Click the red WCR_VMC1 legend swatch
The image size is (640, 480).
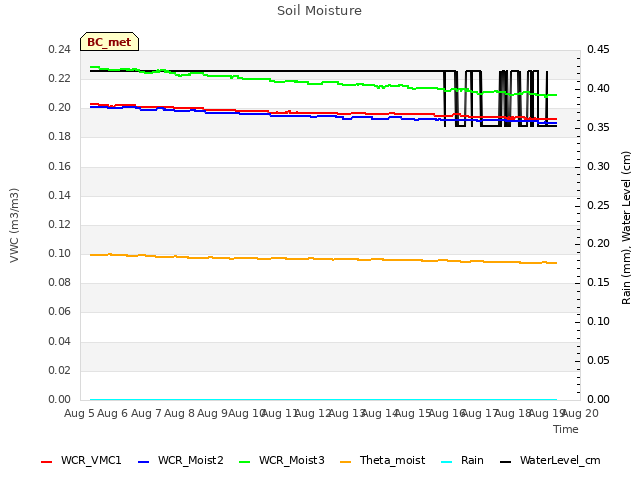pyautogui.click(x=47, y=462)
